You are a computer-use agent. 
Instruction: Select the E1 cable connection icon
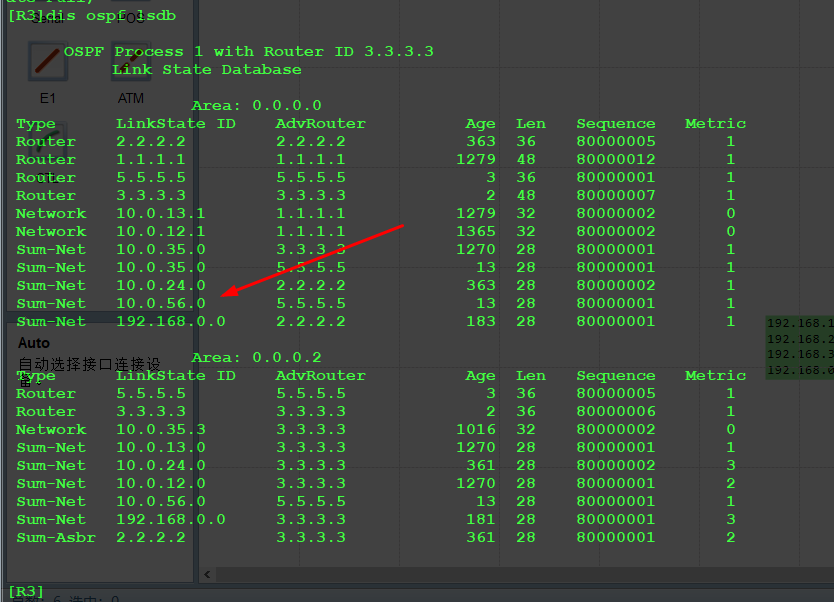(48, 62)
